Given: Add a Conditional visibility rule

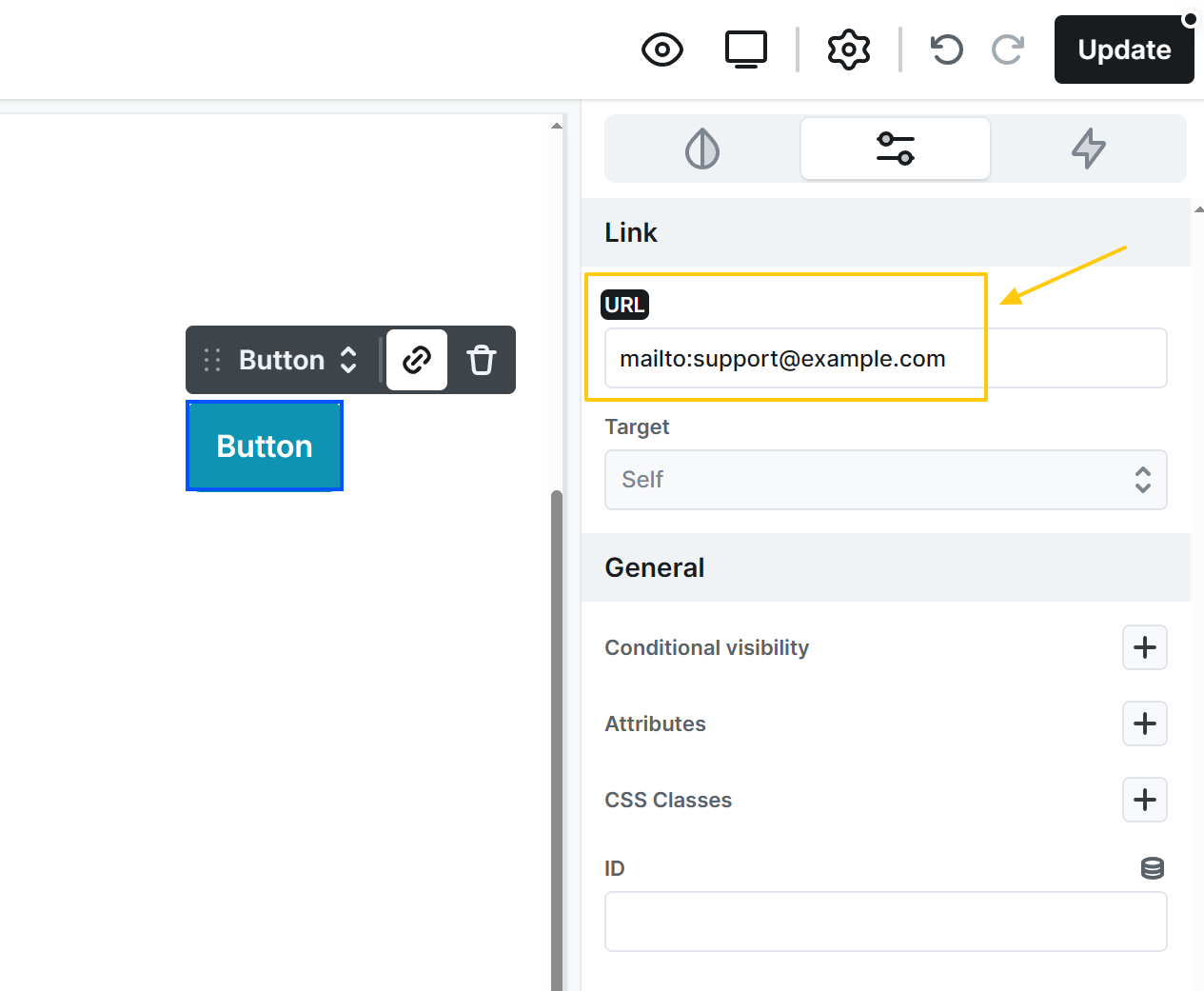Looking at the screenshot, I should (x=1144, y=647).
